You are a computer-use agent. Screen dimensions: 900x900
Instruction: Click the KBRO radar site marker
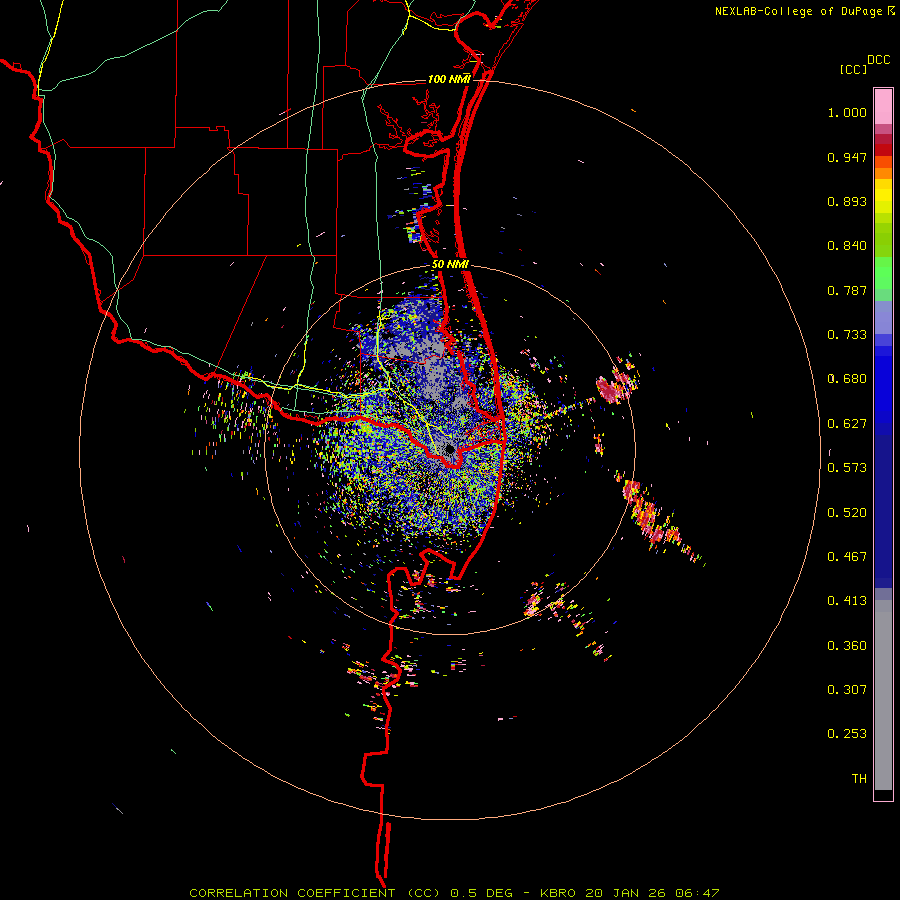449,449
